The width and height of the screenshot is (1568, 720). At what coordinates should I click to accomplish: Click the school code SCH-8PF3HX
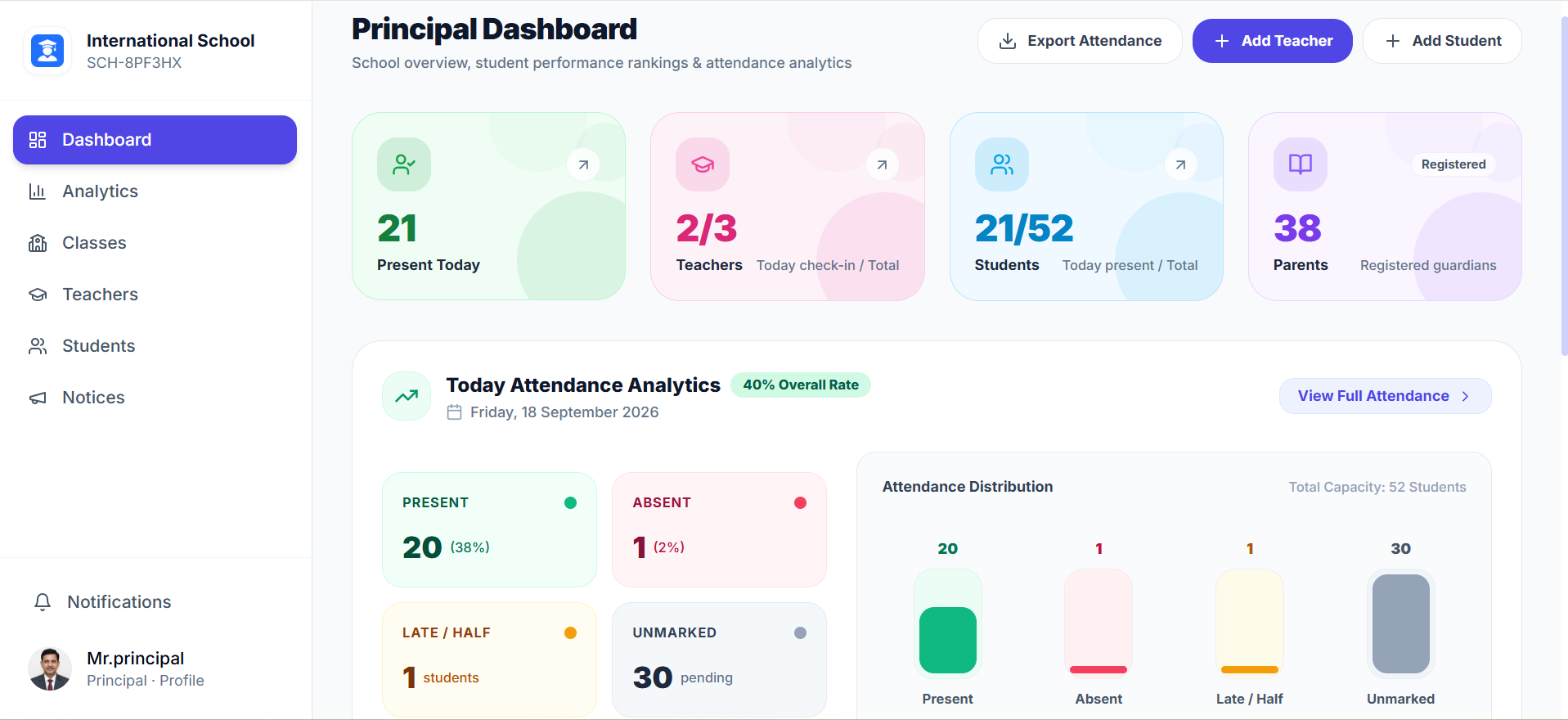(134, 63)
